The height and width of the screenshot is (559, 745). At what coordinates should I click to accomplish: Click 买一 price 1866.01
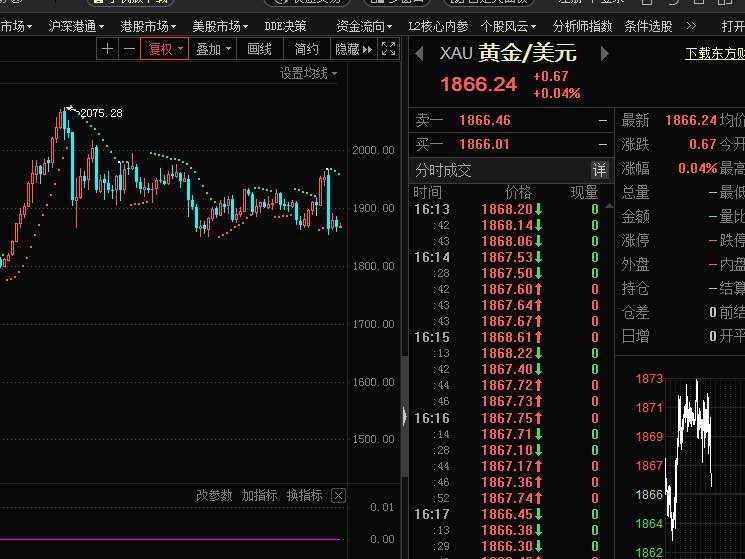484,144
